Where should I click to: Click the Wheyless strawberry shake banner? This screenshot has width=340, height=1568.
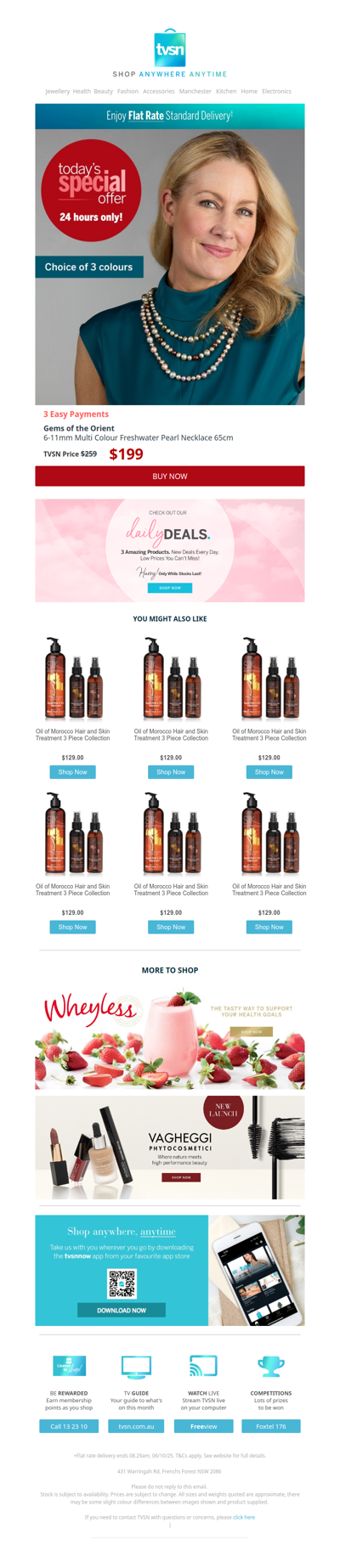[x=170, y=1039]
